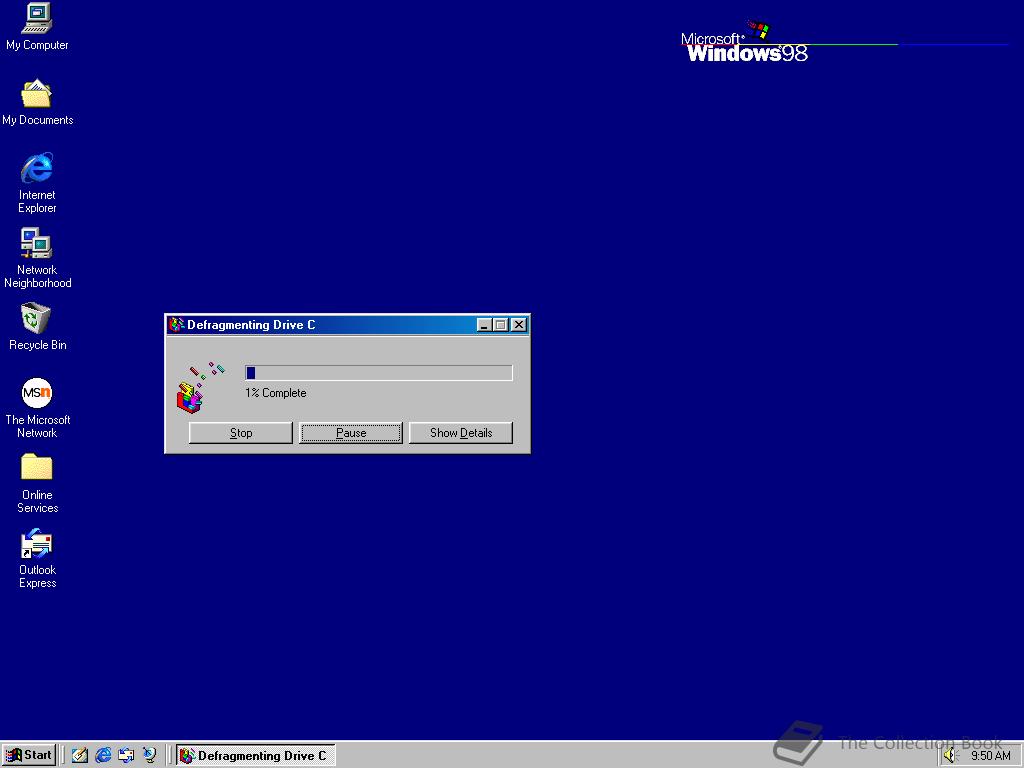The width and height of the screenshot is (1024, 768).
Task: Click the Show Details button
Action: point(460,433)
